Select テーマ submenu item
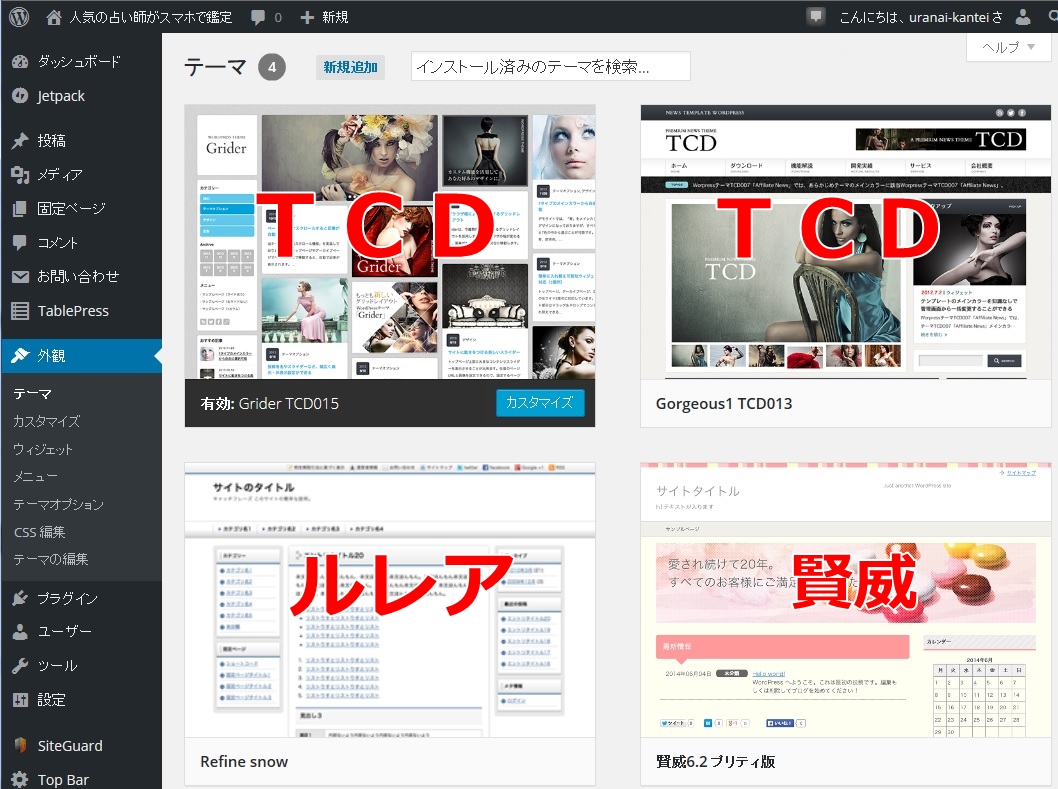1058x789 pixels. (x=32, y=393)
